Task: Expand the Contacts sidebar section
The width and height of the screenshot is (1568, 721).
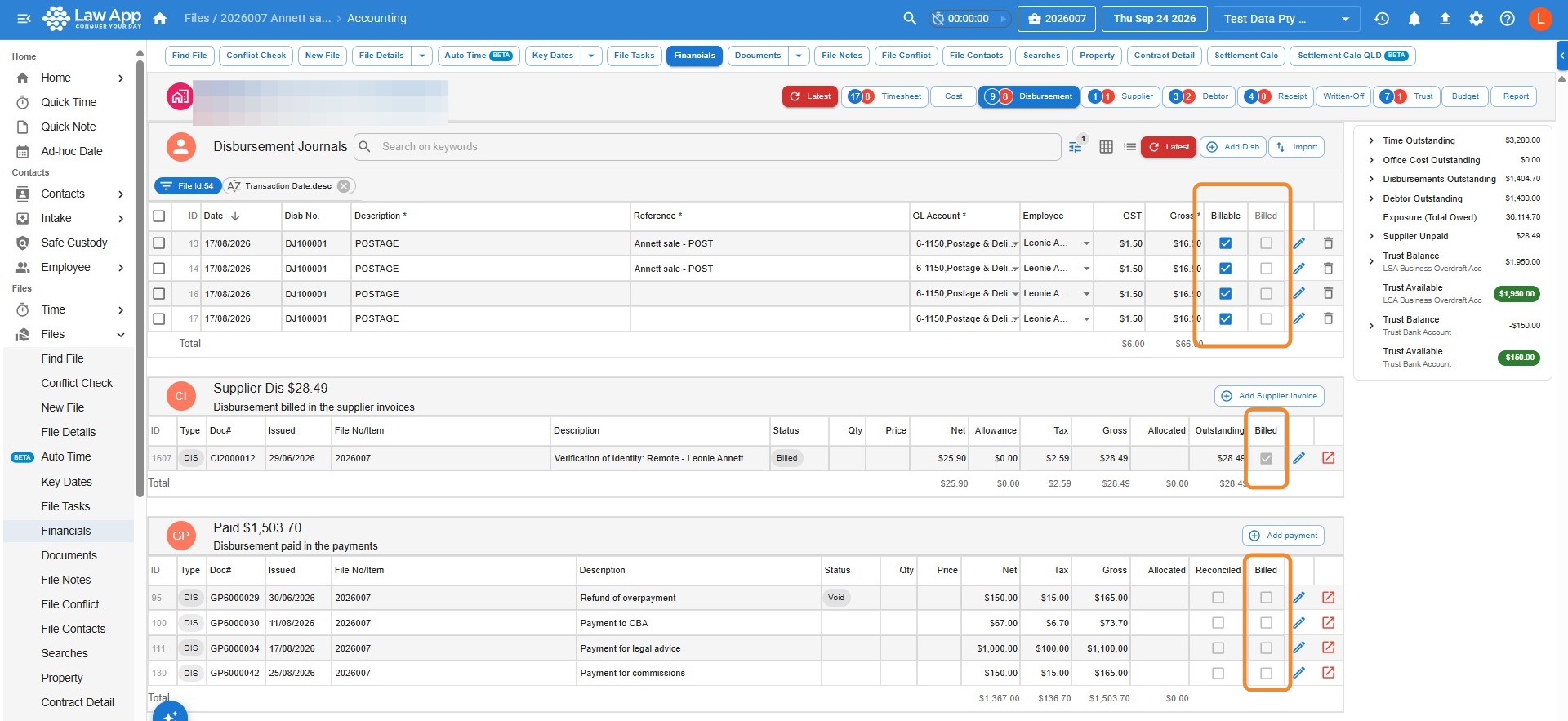Action: 121,194
